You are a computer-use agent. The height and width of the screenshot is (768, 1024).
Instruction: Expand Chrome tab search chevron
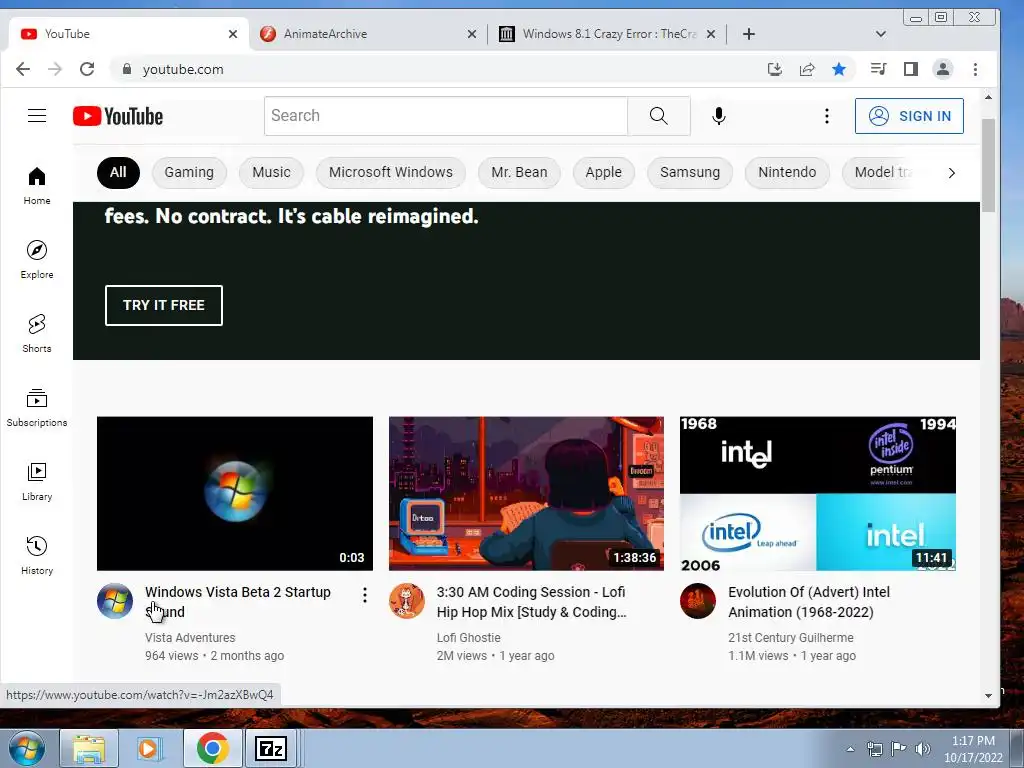[x=881, y=34]
